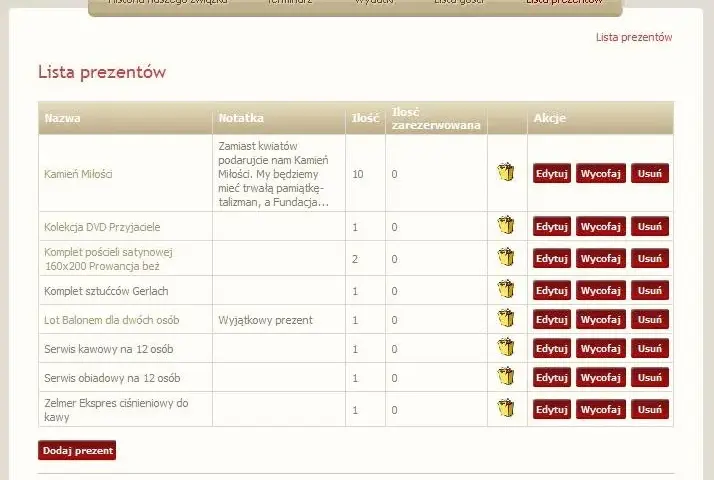Open Lot Balonem dla dwóch osób link

tap(112, 320)
